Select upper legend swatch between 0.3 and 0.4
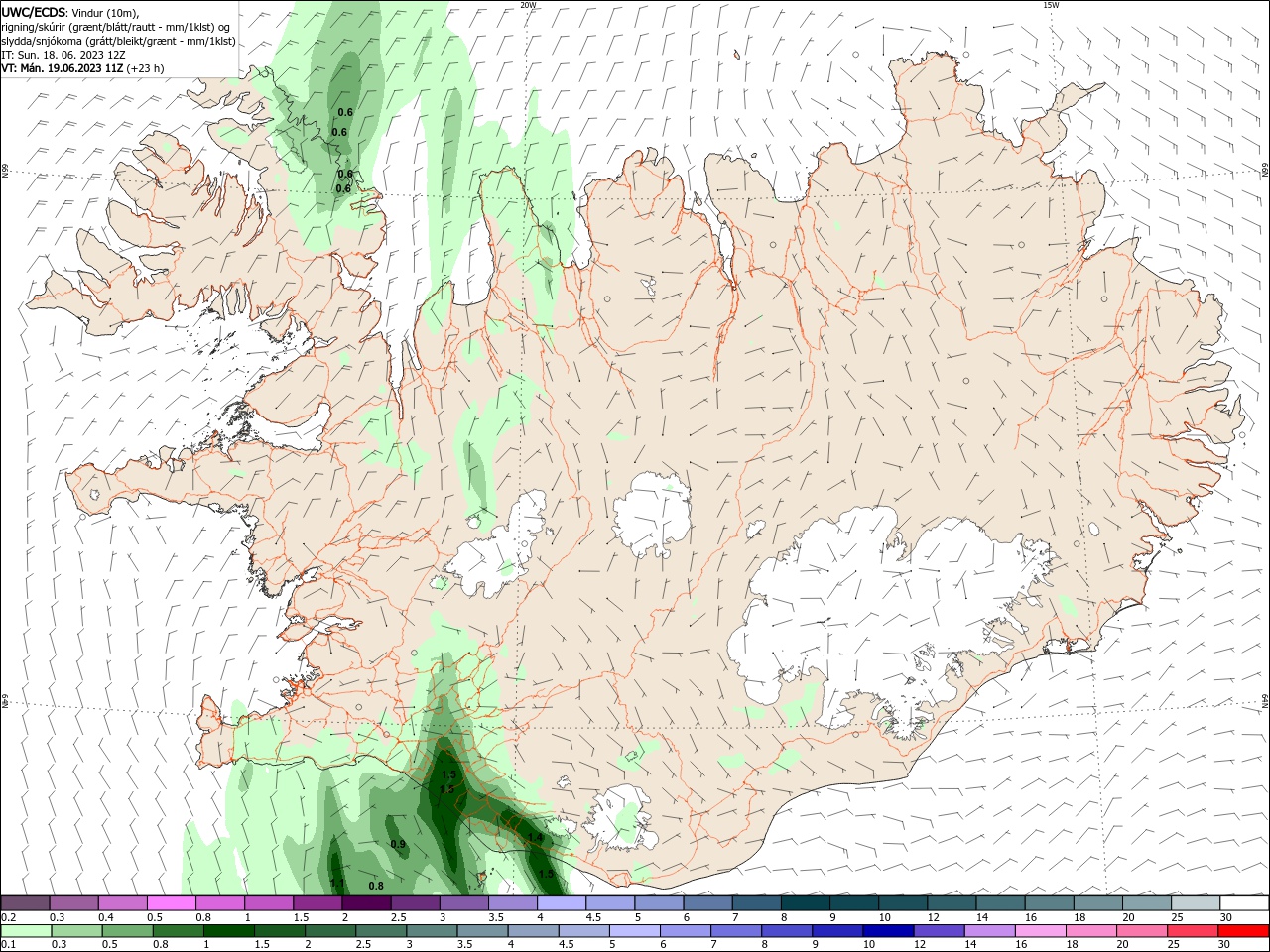Image resolution: width=1270 pixels, height=952 pixels. click(73, 903)
